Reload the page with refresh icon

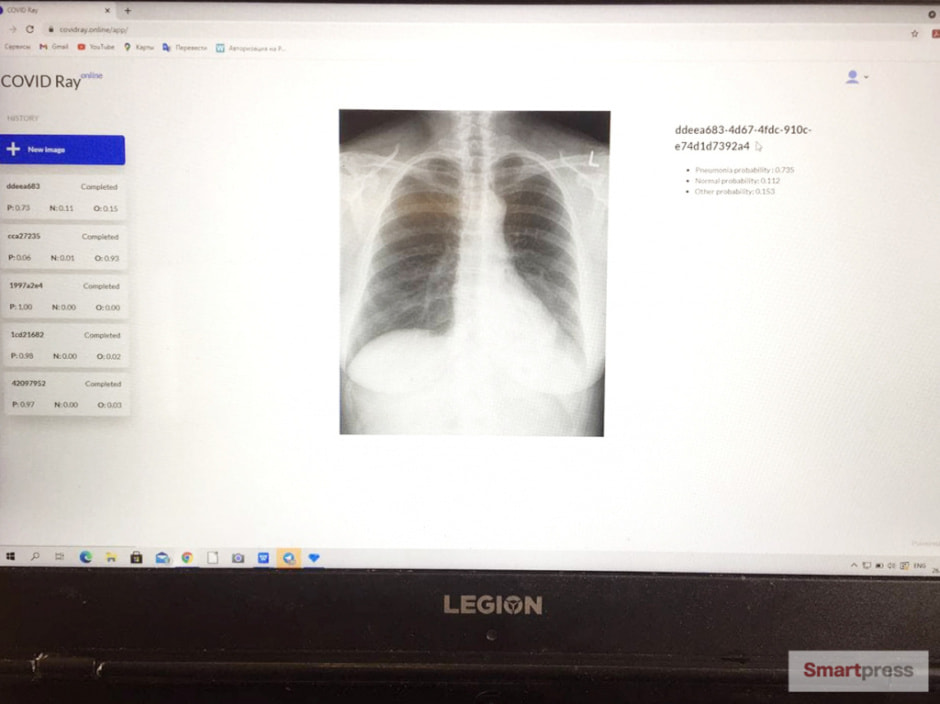click(30, 29)
